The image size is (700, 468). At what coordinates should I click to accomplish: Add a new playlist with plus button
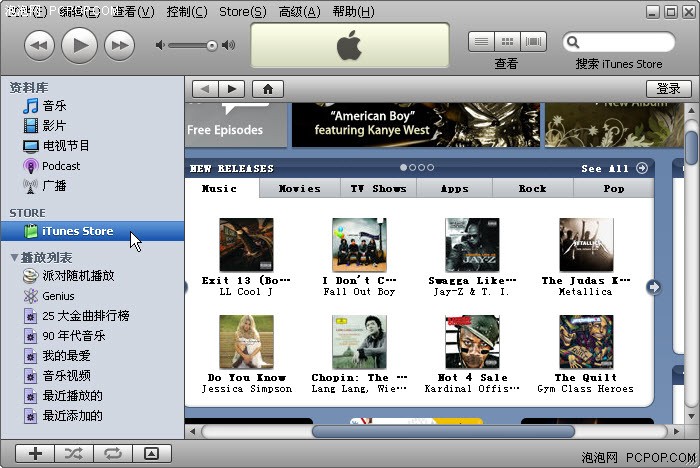(35, 454)
